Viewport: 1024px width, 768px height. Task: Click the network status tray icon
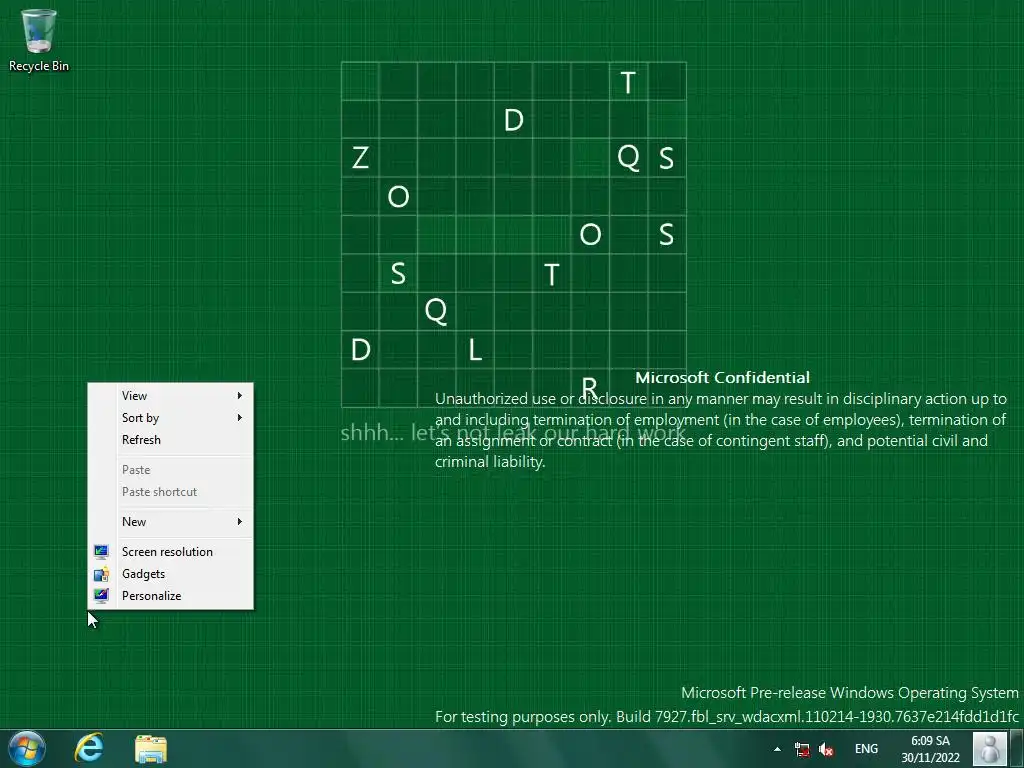802,749
